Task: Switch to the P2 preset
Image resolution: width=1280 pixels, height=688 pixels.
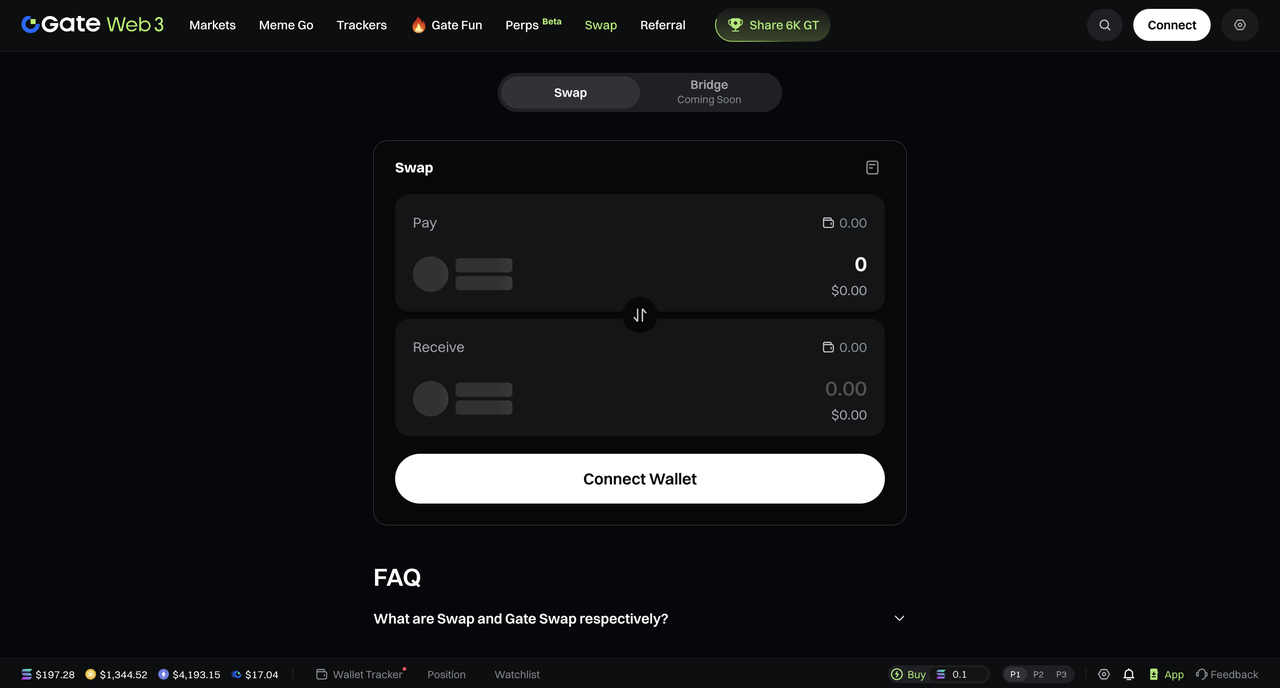Action: point(1038,675)
